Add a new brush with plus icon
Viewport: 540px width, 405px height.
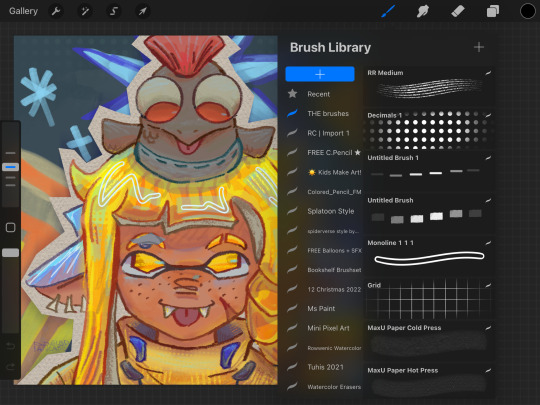pyautogui.click(x=479, y=47)
